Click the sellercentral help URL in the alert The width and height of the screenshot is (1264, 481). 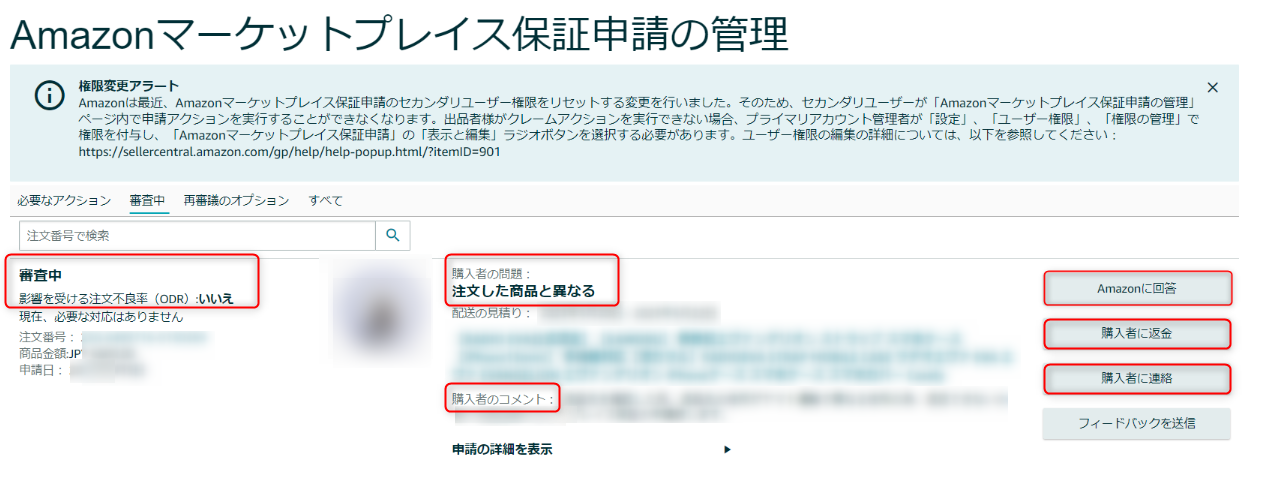coord(289,152)
